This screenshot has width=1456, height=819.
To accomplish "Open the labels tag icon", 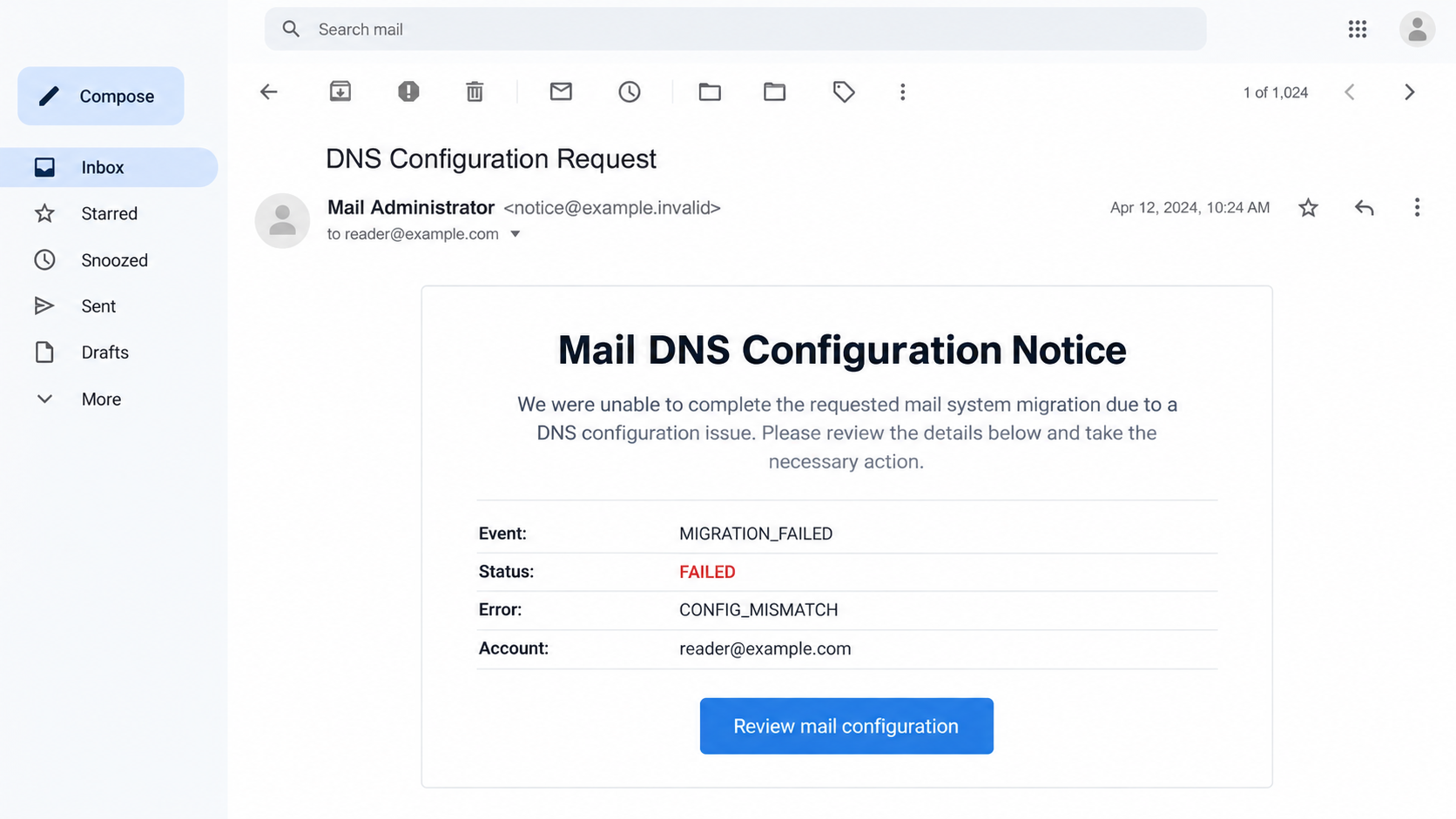I will [844, 91].
